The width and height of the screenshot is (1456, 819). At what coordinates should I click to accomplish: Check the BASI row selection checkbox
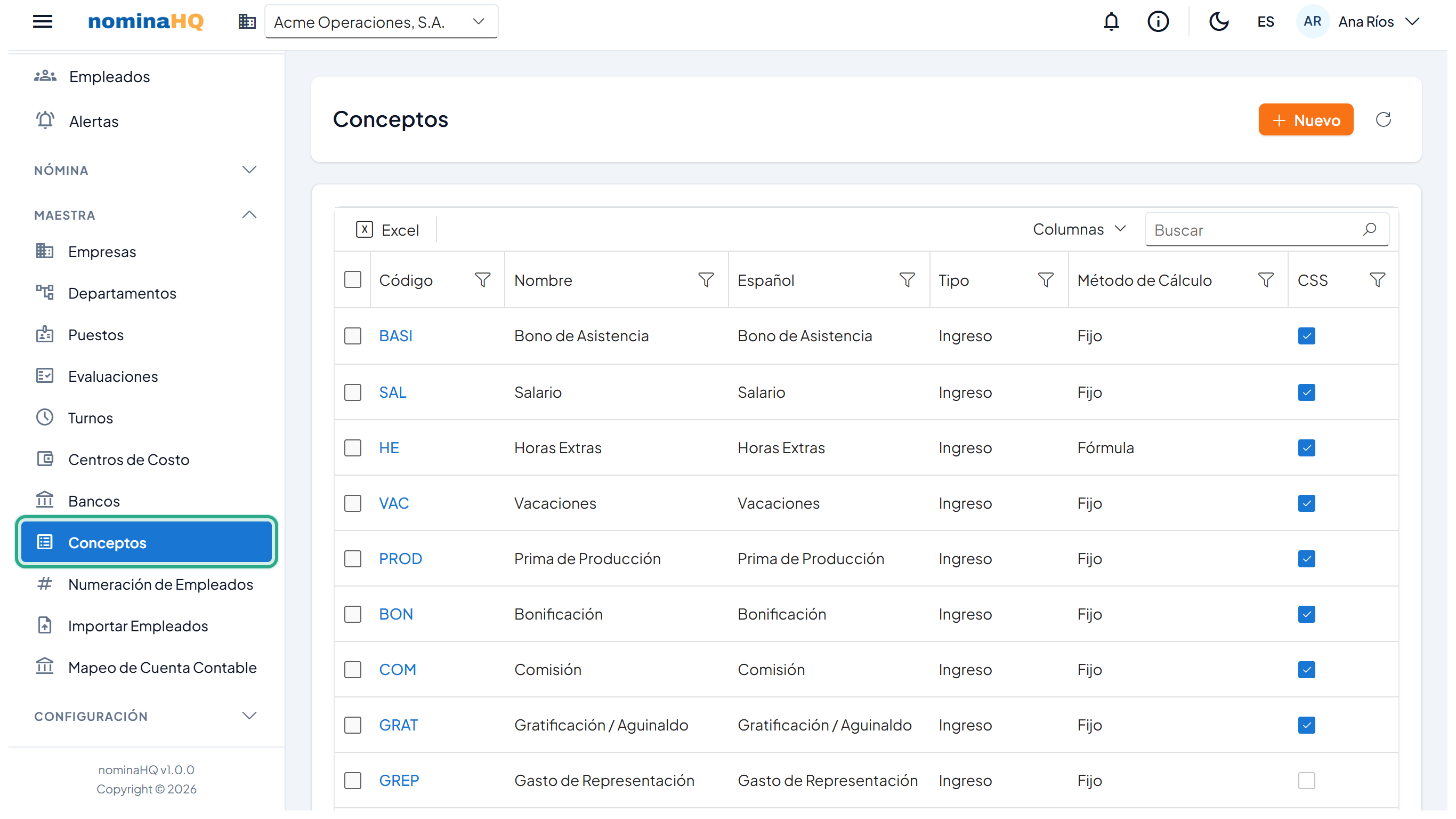point(353,335)
